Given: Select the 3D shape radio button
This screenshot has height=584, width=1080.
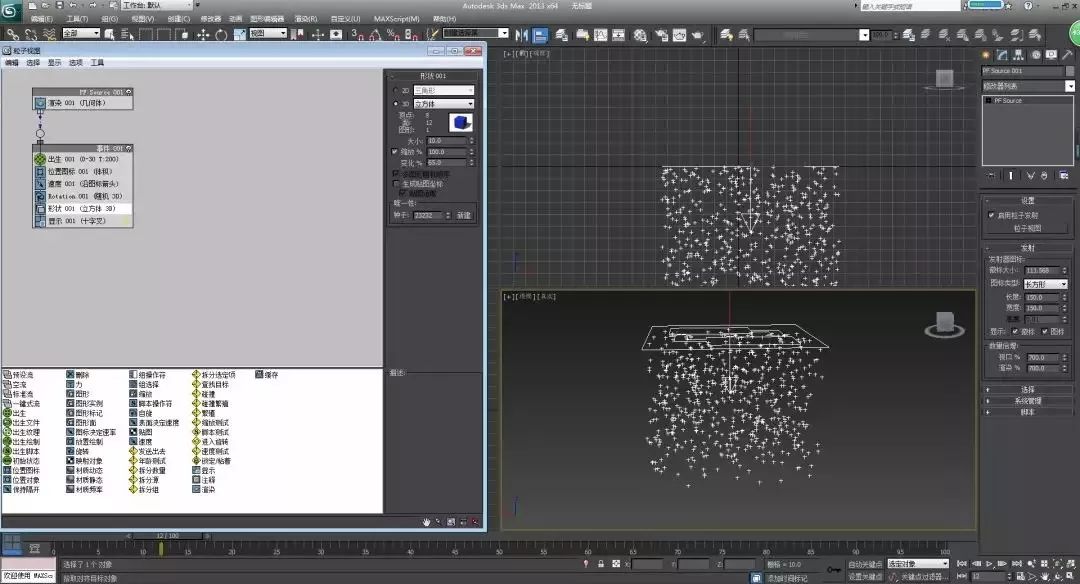Looking at the screenshot, I should click(396, 104).
